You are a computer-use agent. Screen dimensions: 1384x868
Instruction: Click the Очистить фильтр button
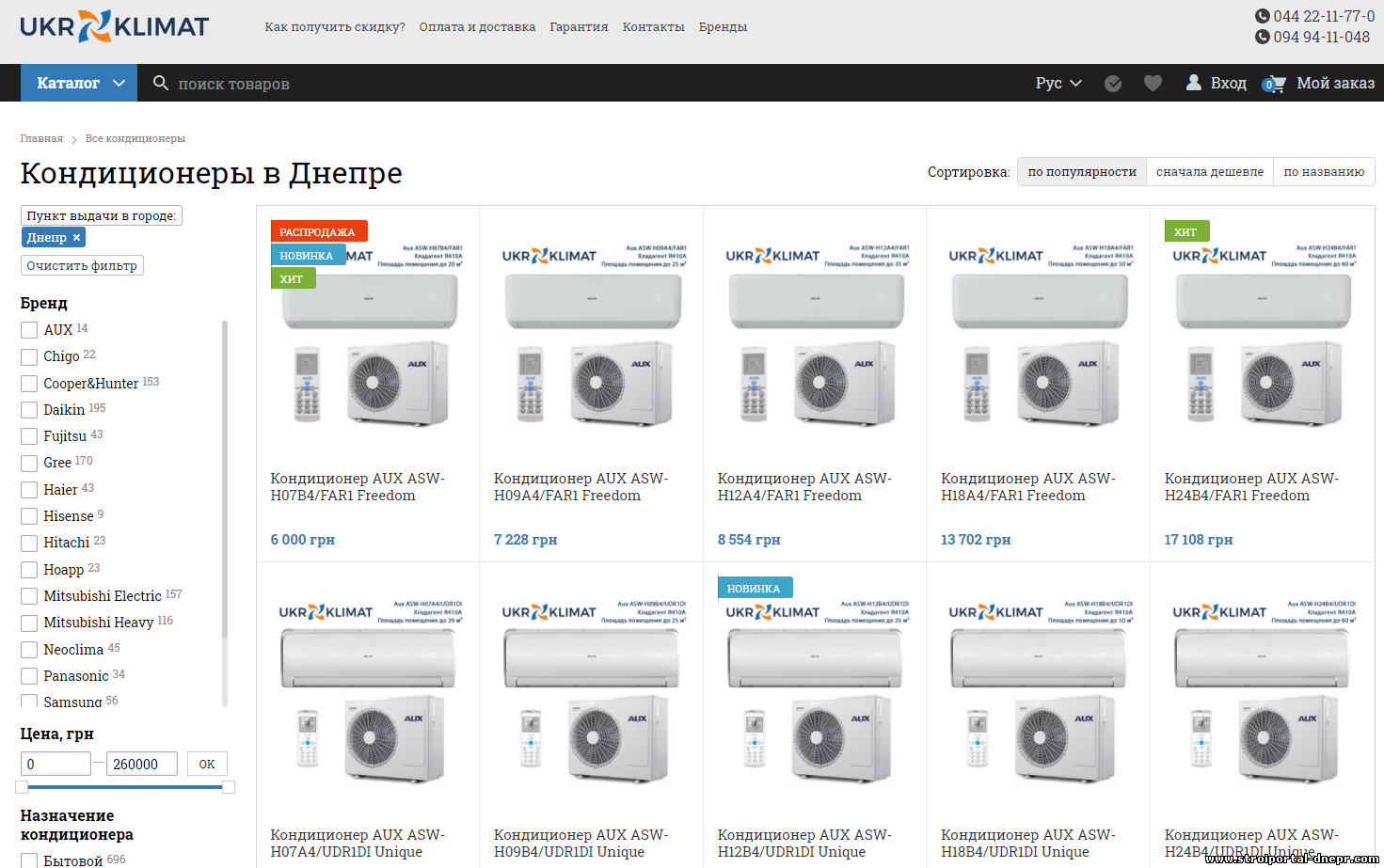(82, 265)
